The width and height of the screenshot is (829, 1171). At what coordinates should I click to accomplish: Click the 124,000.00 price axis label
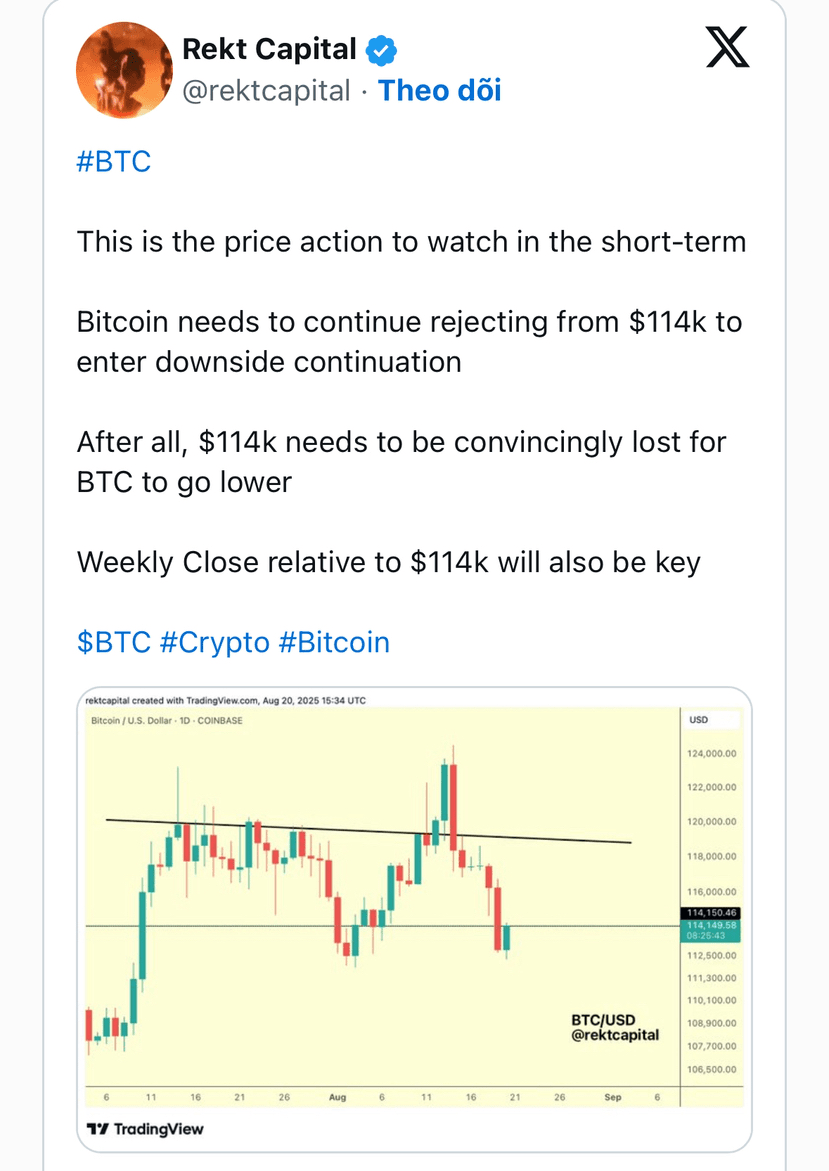(712, 754)
